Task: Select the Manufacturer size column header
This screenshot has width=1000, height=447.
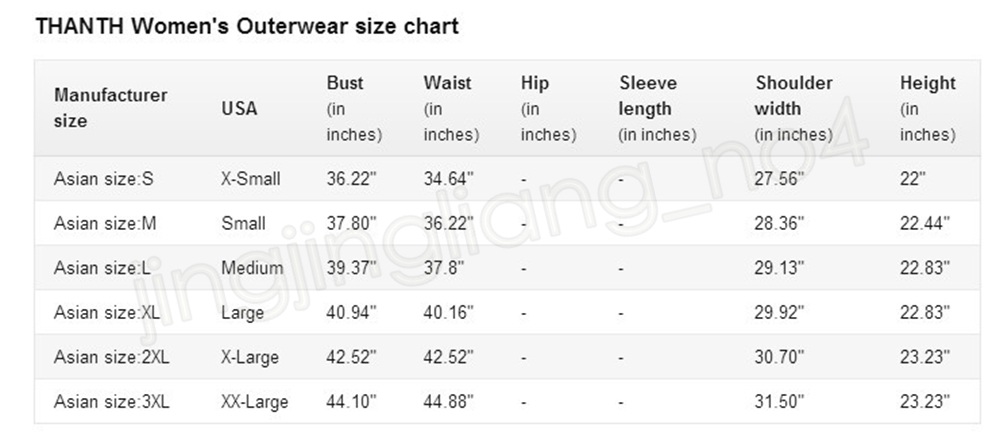Action: 110,108
